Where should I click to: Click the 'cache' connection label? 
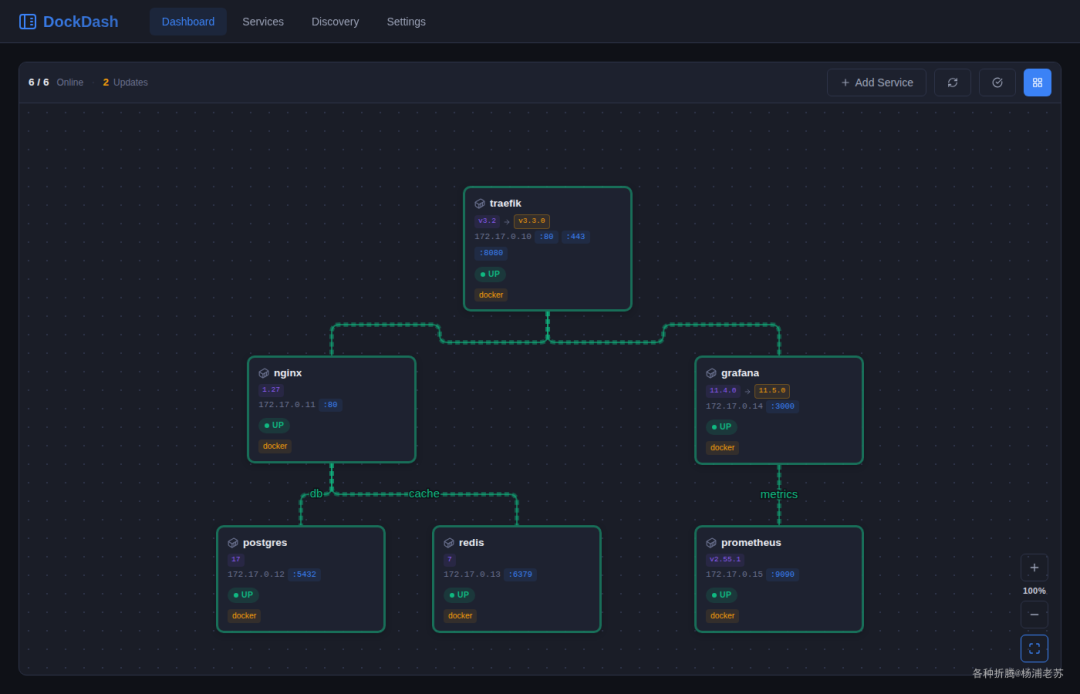424,494
